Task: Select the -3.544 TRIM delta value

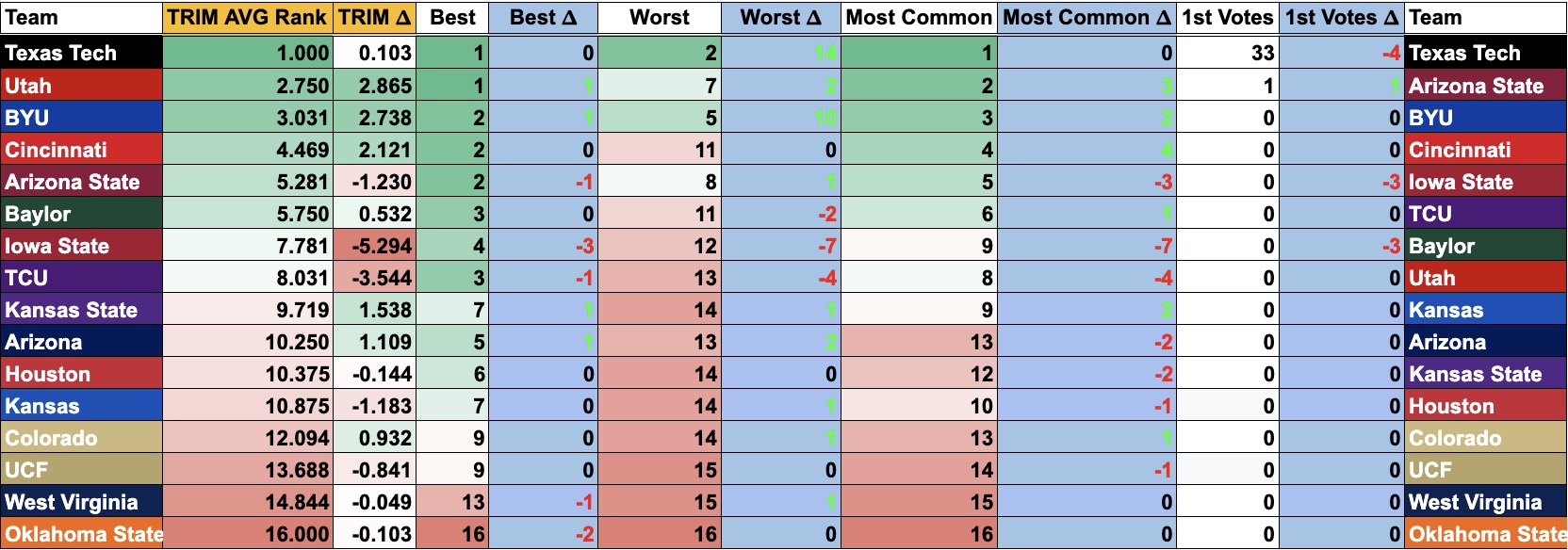Action: tap(375, 278)
